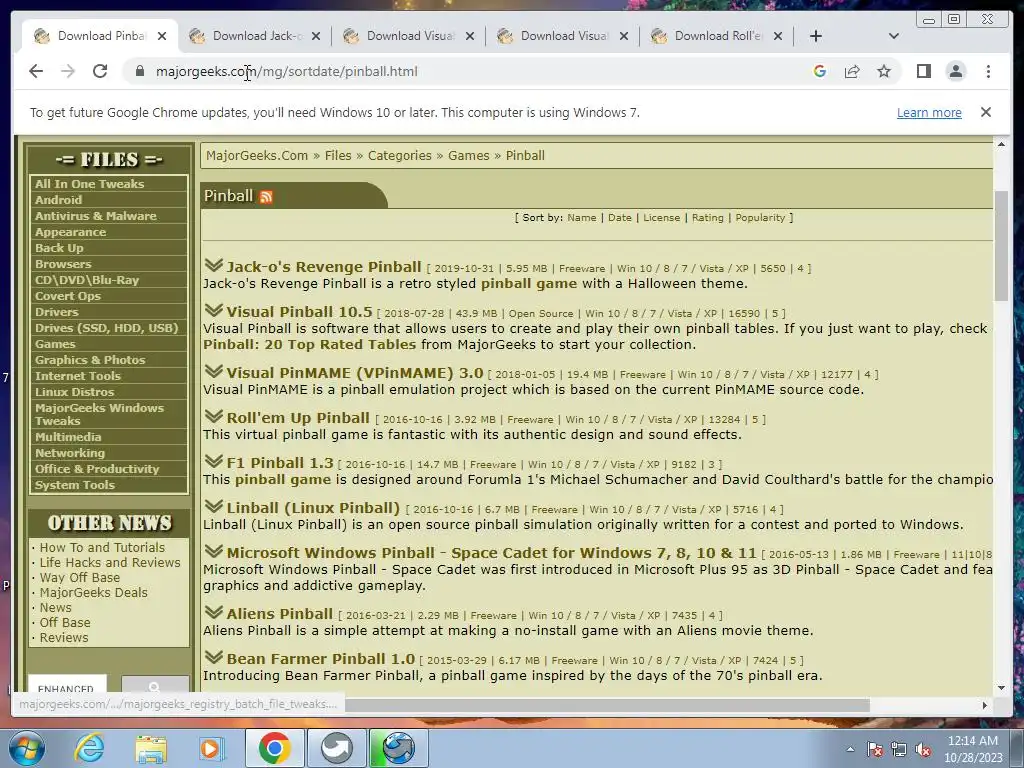
Task: Open the Learn more link
Action: pos(929,112)
